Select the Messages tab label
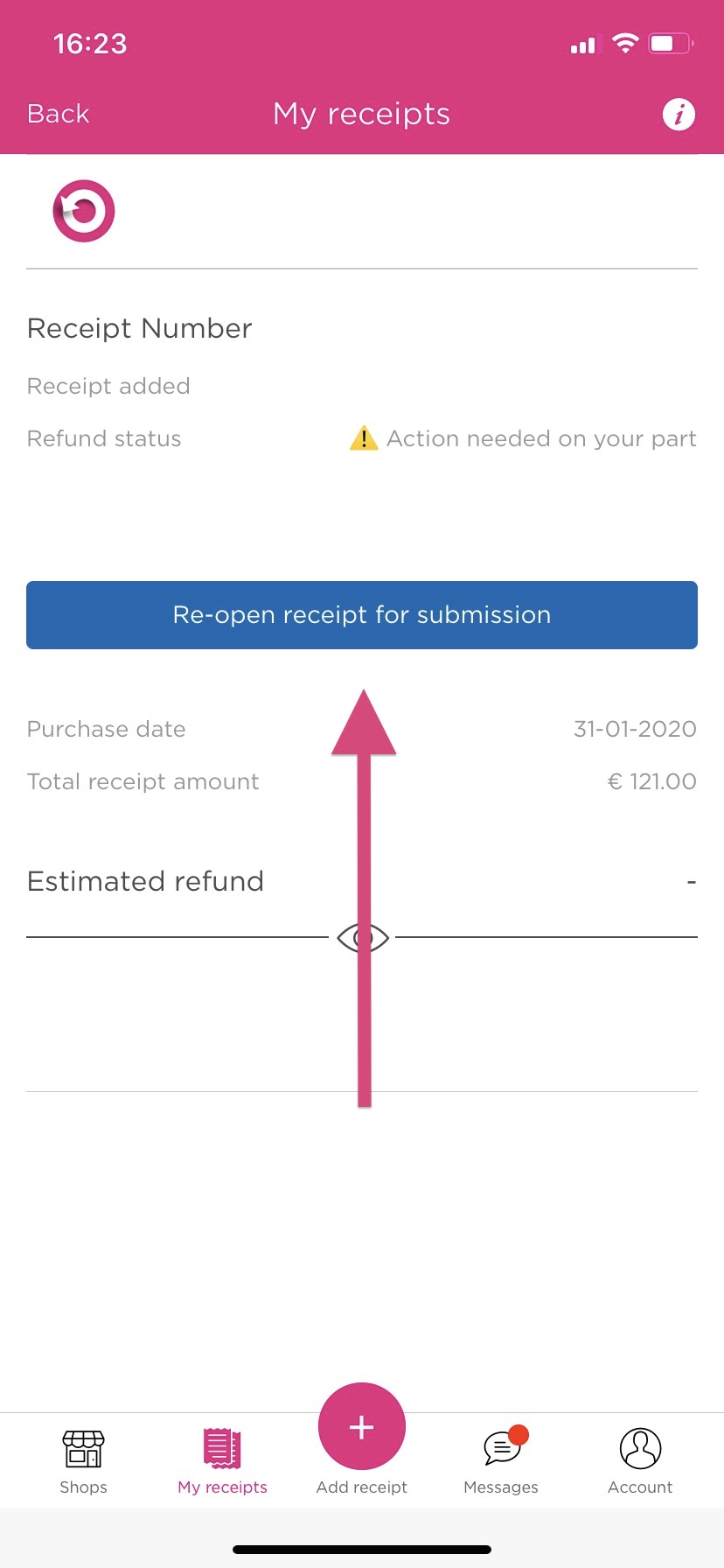Viewport: 724px width, 1568px height. pyautogui.click(x=501, y=1487)
